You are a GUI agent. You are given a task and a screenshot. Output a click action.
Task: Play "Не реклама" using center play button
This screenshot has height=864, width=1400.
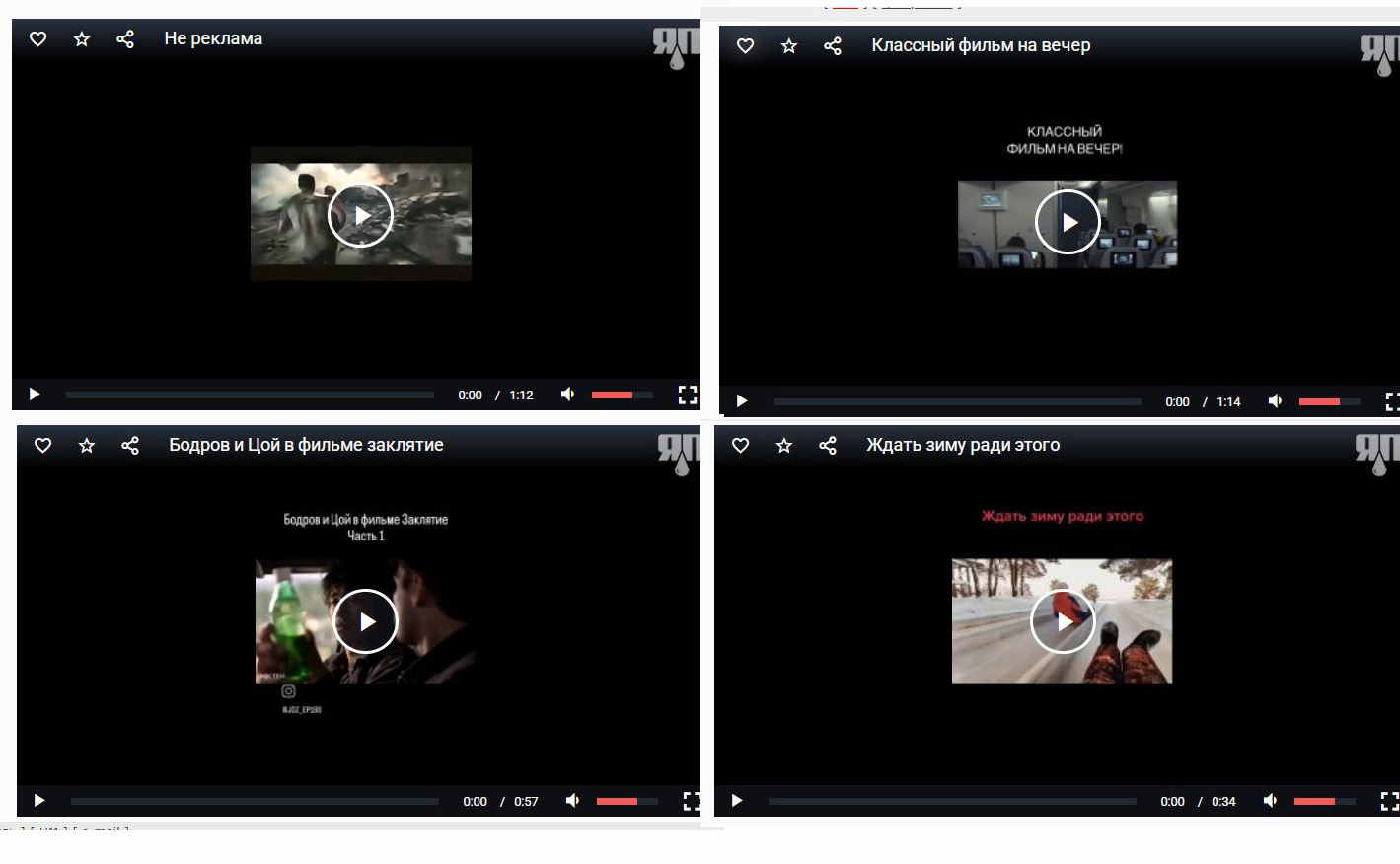pyautogui.click(x=361, y=215)
